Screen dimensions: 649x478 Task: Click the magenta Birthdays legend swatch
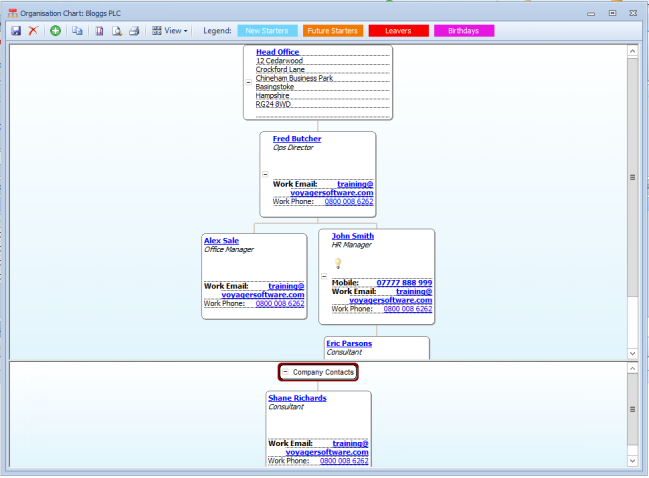(x=463, y=31)
